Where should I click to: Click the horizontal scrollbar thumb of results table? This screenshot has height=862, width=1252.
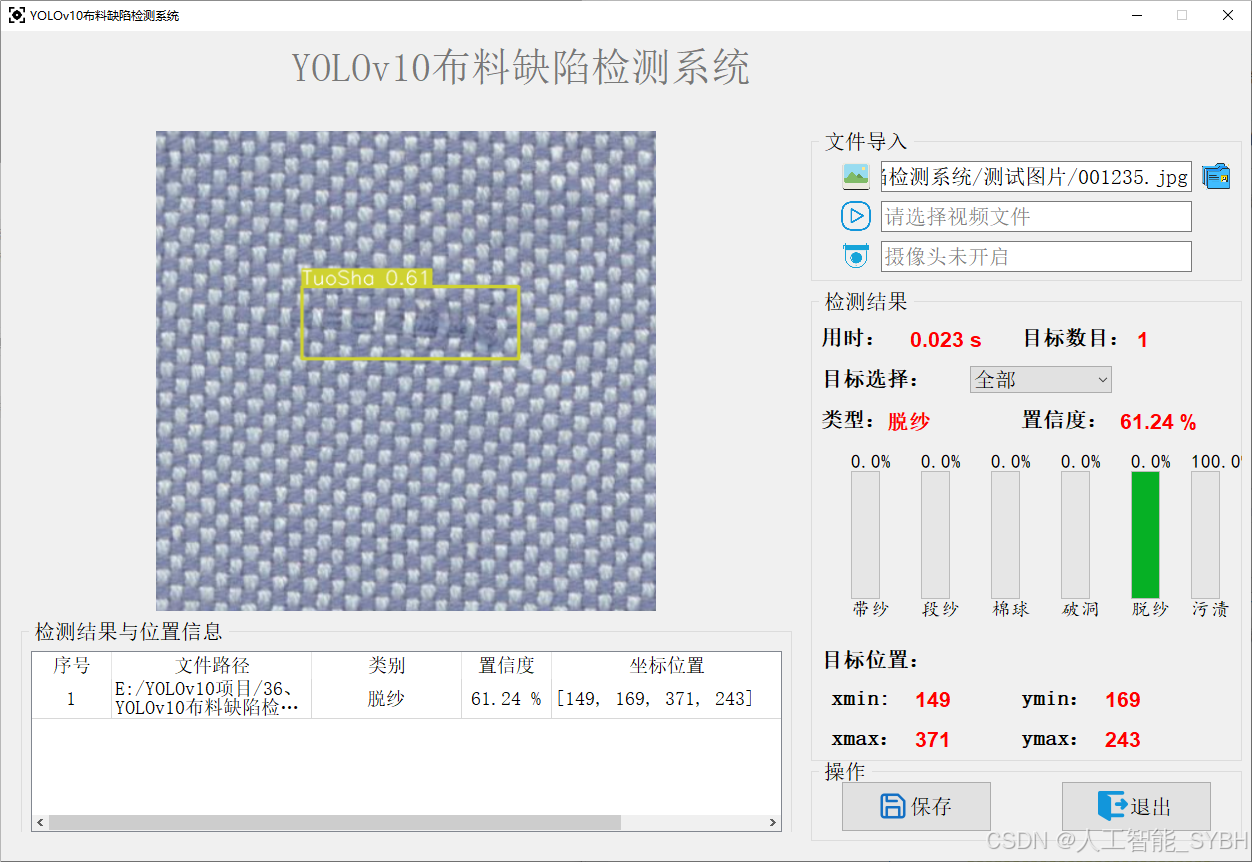click(335, 822)
